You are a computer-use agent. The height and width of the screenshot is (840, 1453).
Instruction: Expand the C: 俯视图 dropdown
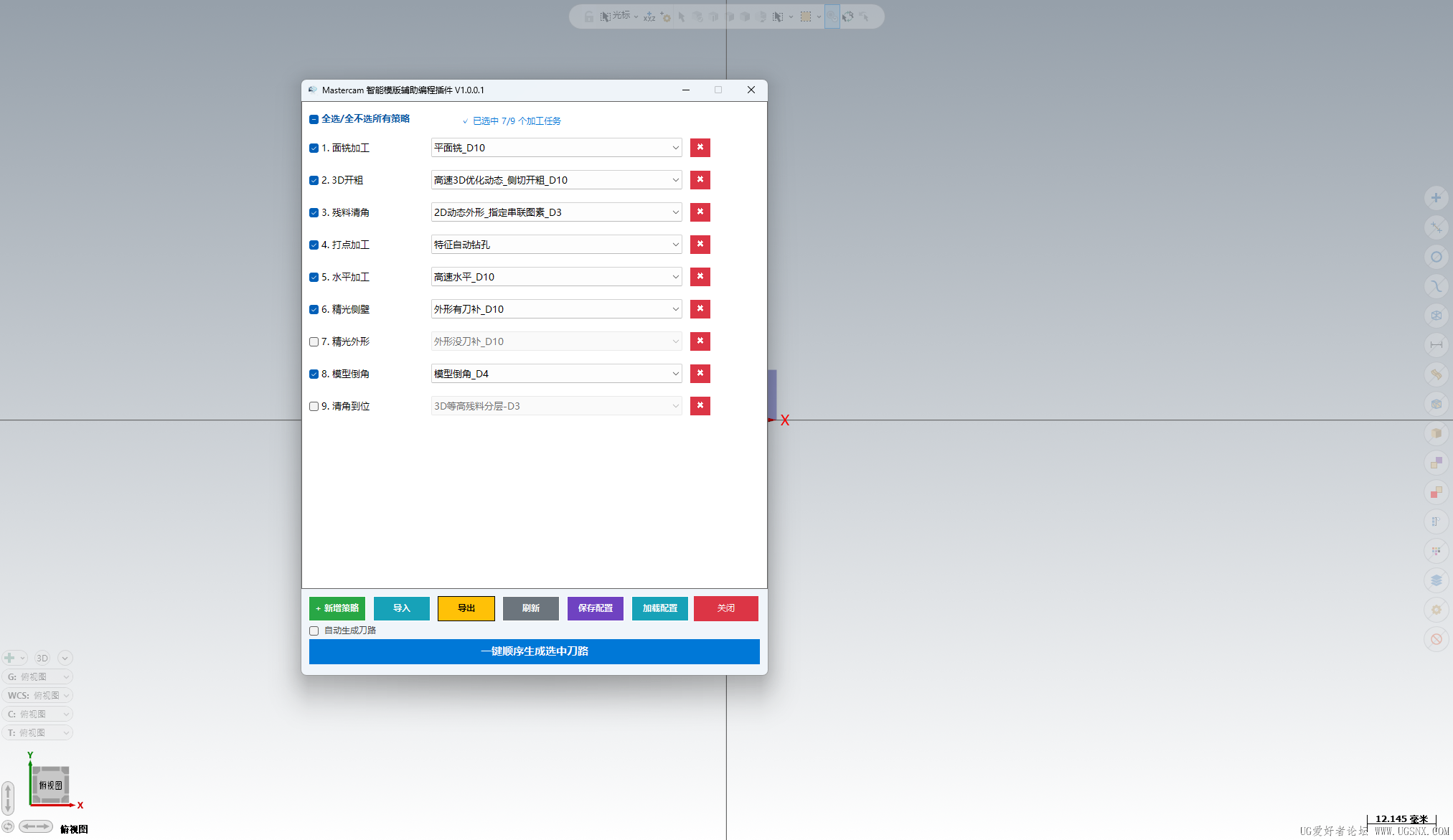click(37, 714)
